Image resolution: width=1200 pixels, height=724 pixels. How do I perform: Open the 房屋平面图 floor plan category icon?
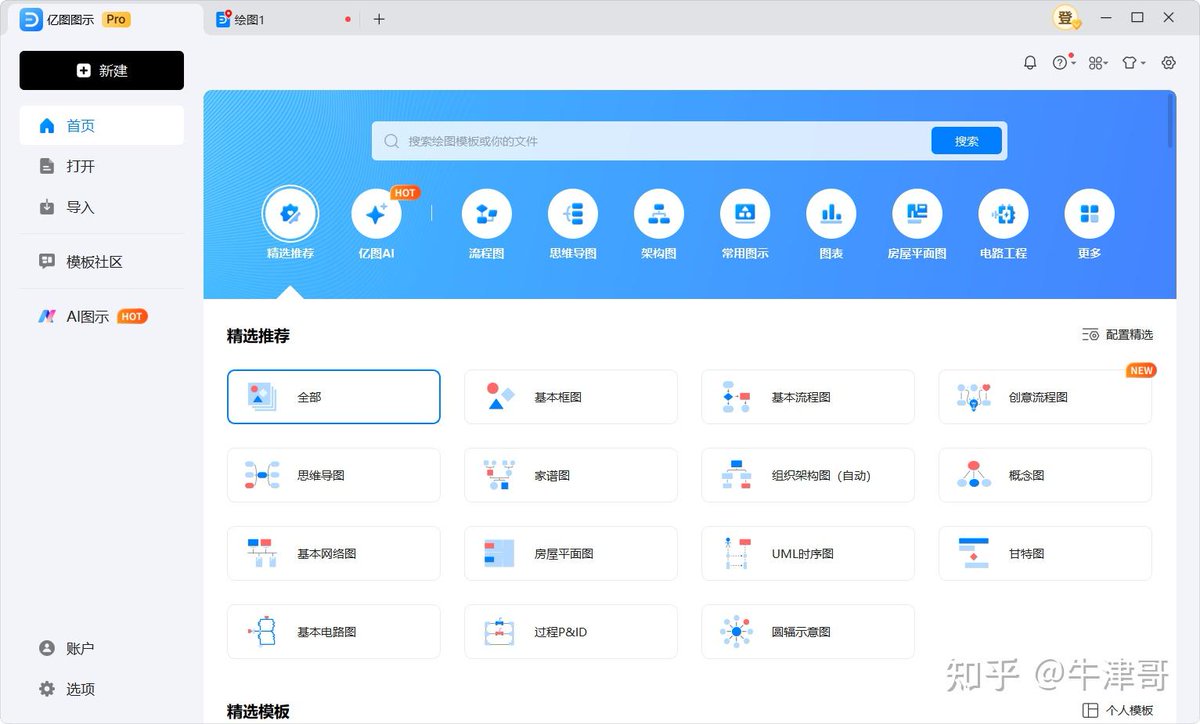917,214
